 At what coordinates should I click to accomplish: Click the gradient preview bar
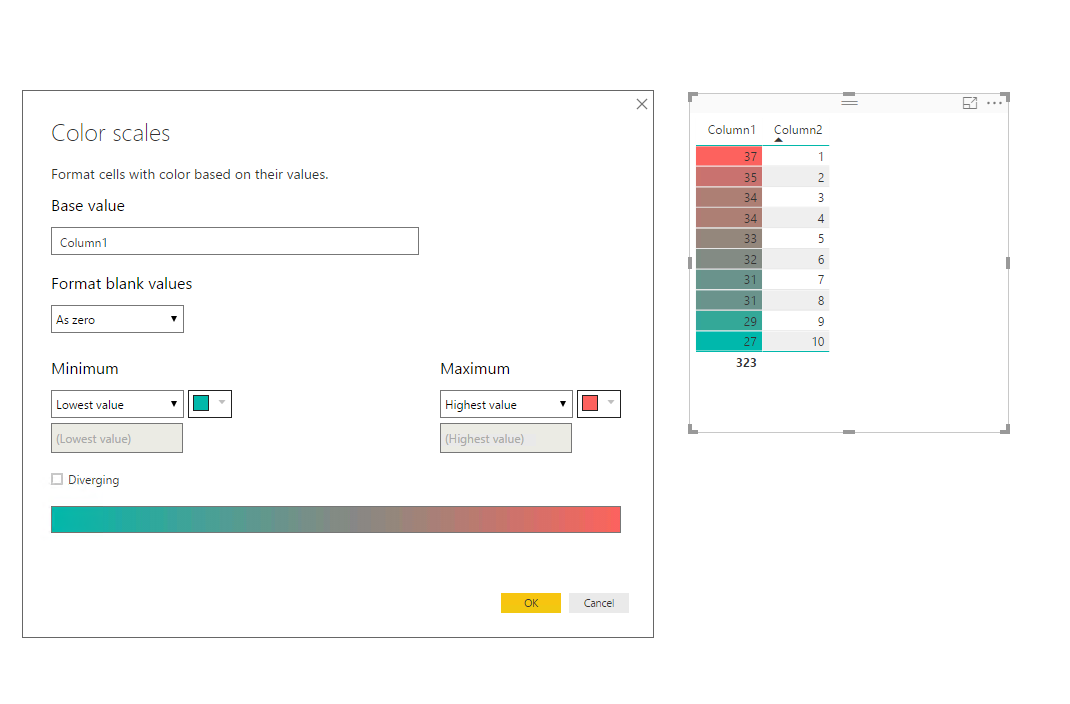click(x=336, y=519)
